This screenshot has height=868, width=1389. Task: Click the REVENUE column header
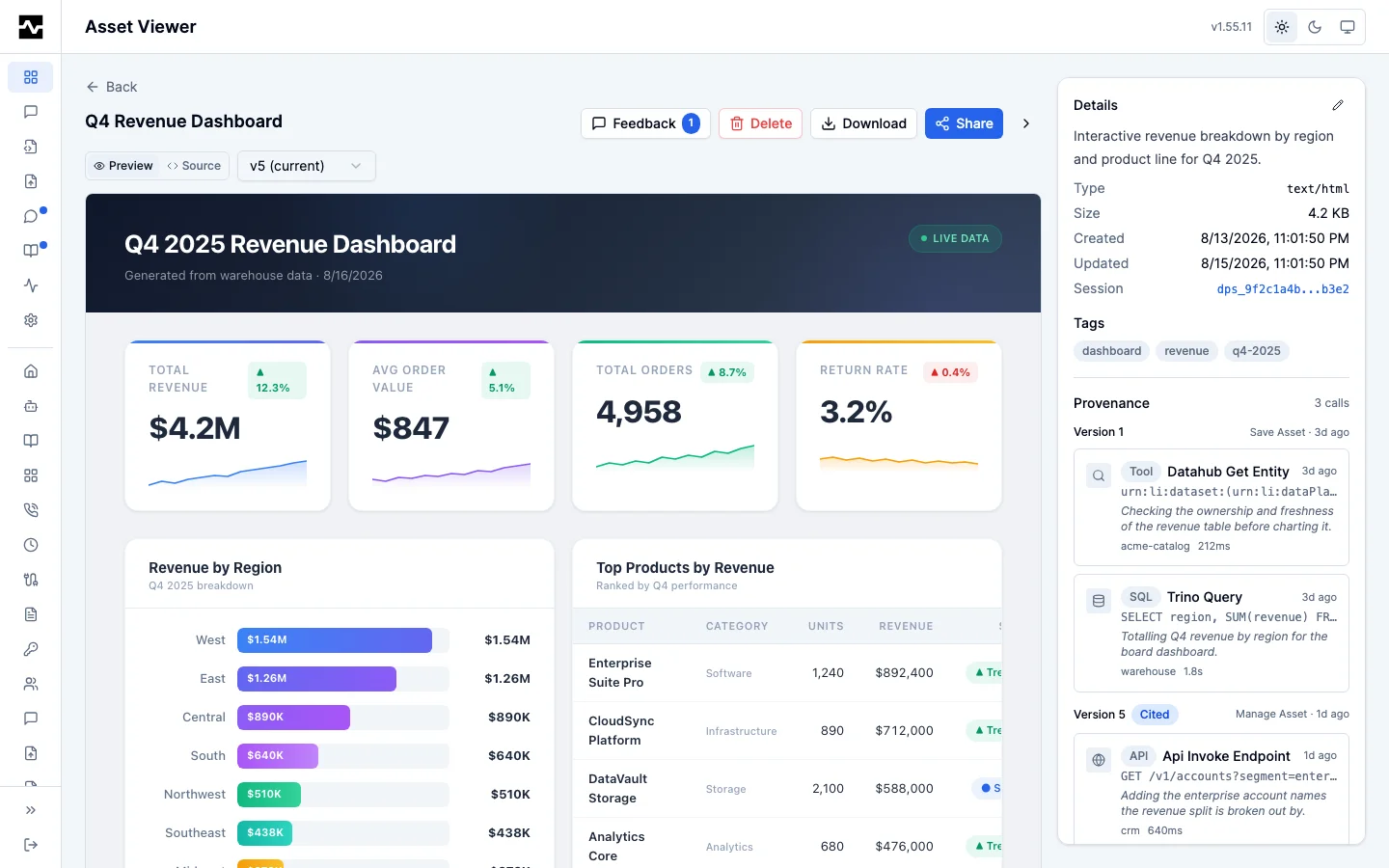coord(906,626)
